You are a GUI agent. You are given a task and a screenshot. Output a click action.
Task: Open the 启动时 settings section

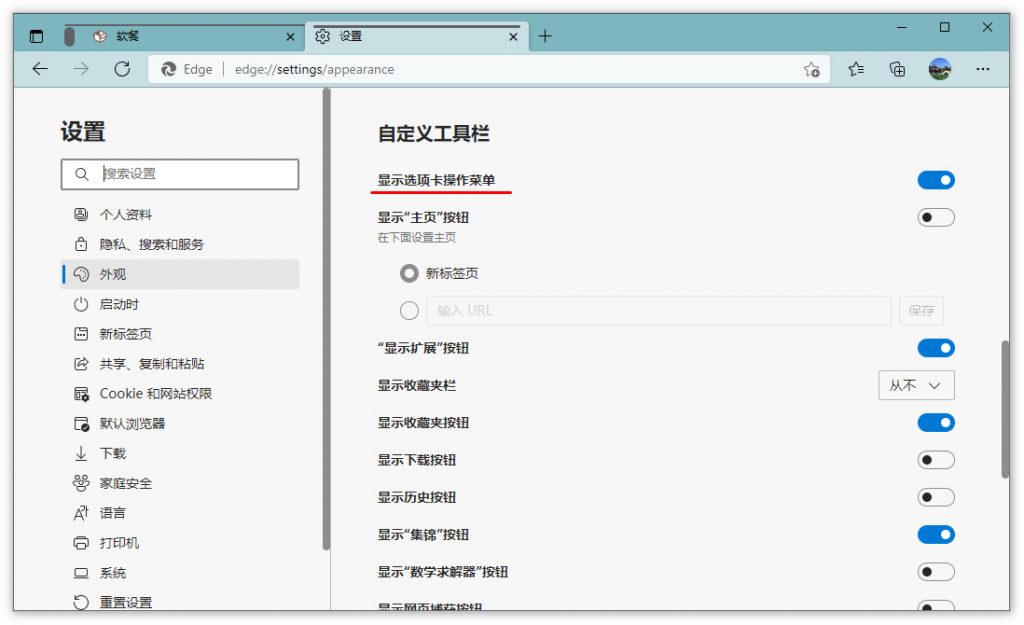pos(119,304)
